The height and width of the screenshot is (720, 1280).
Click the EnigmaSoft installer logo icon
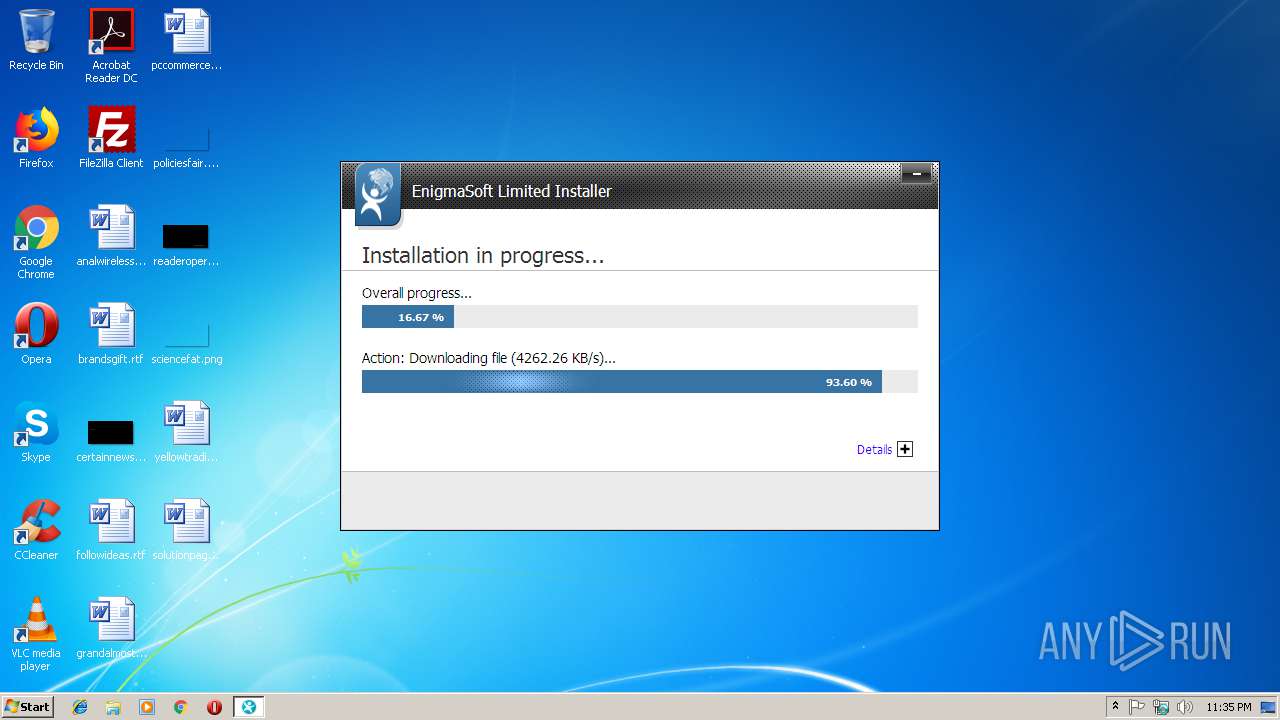click(x=377, y=194)
